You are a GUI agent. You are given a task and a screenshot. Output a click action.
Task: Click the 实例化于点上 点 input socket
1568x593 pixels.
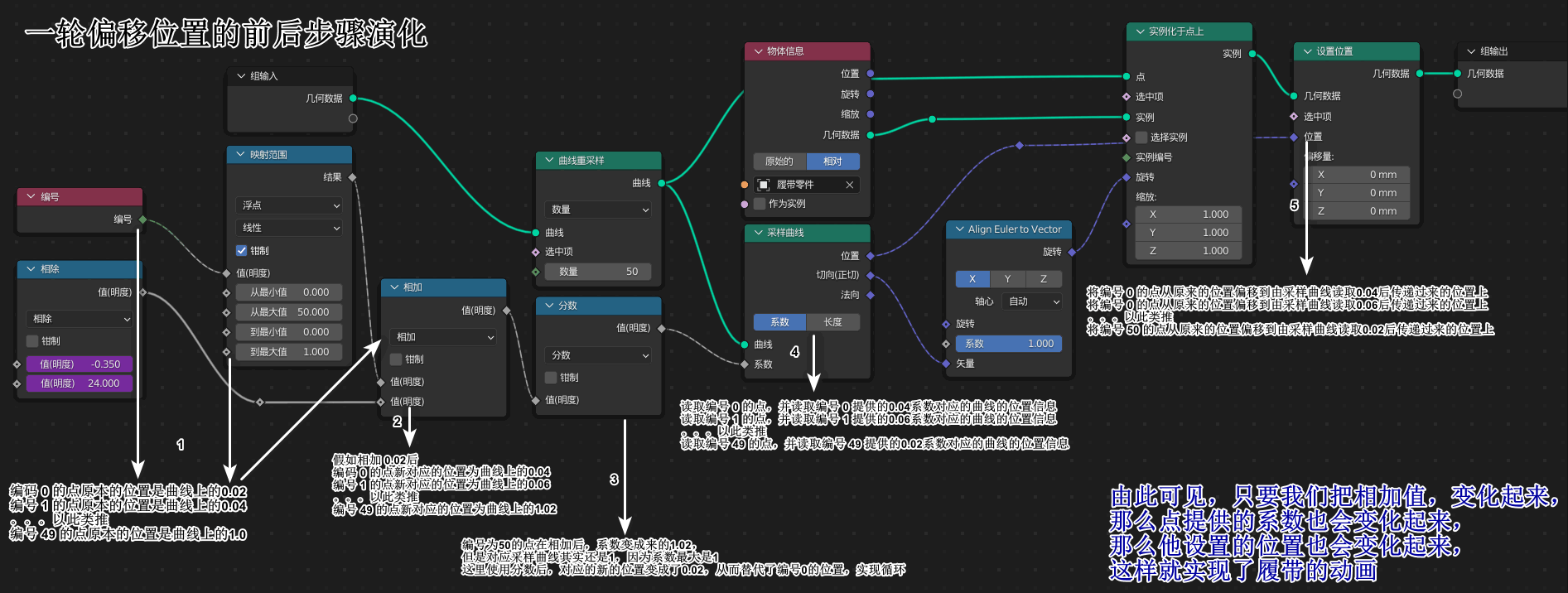pyautogui.click(x=1127, y=76)
